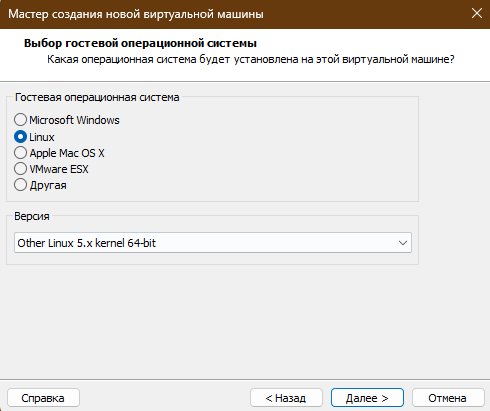Click the Справка help button
Image resolution: width=490 pixels, height=411 pixels.
click(43, 398)
